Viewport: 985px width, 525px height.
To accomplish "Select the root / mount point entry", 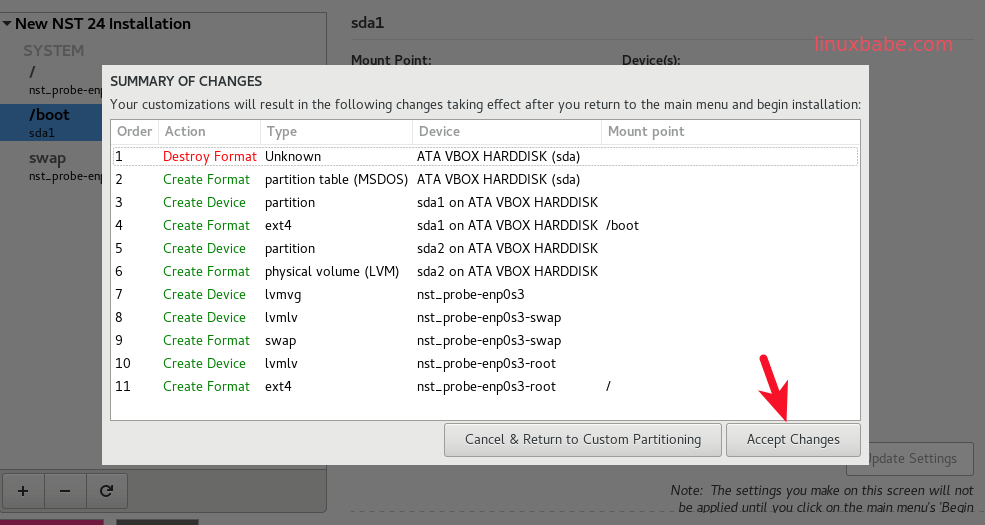I will pos(50,79).
